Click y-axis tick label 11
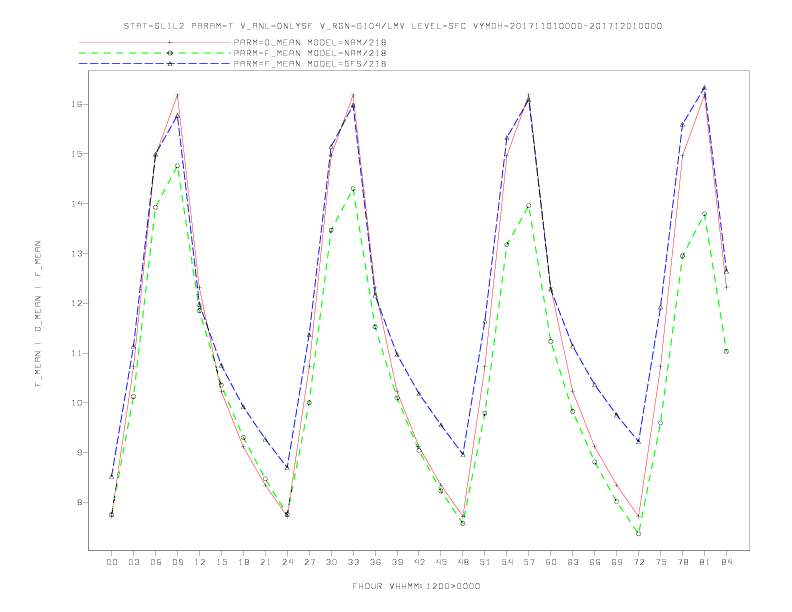Viewport: 792px width, 612px height. pyautogui.click(x=77, y=353)
